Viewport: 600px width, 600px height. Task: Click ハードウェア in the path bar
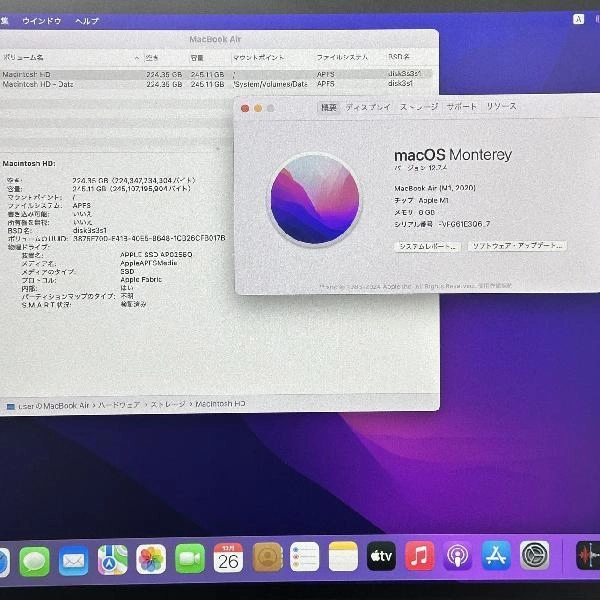[x=119, y=405]
